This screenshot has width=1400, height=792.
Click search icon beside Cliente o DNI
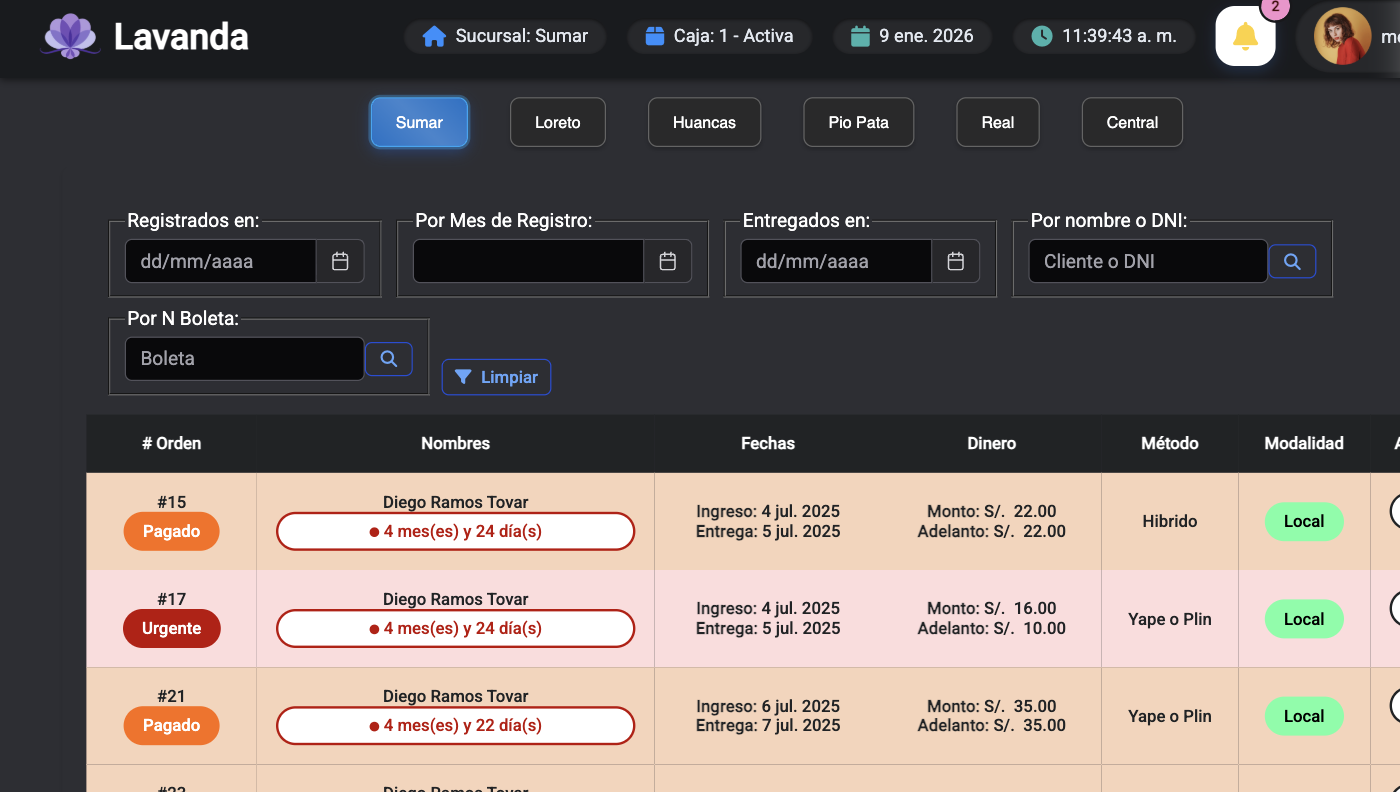[1292, 261]
